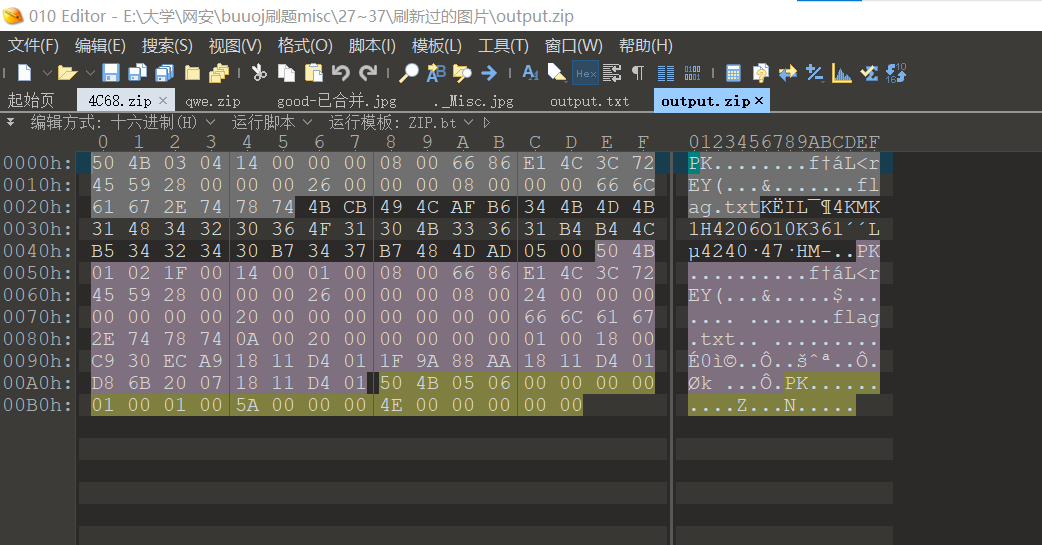Screen dimensions: 1042x545
Task: Click the open folder icon
Action: [67, 72]
